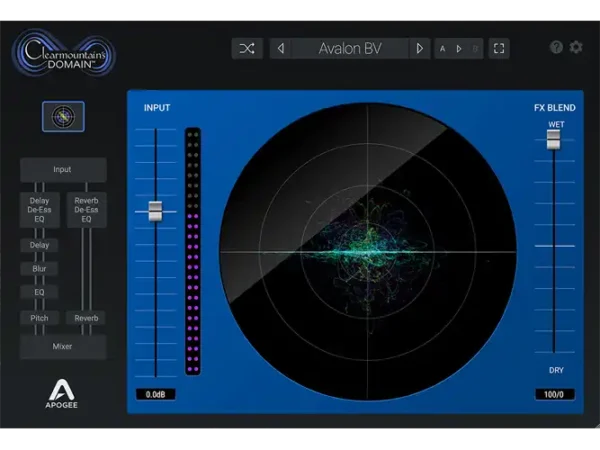
Task: Open the Delay module
Action: (39, 245)
